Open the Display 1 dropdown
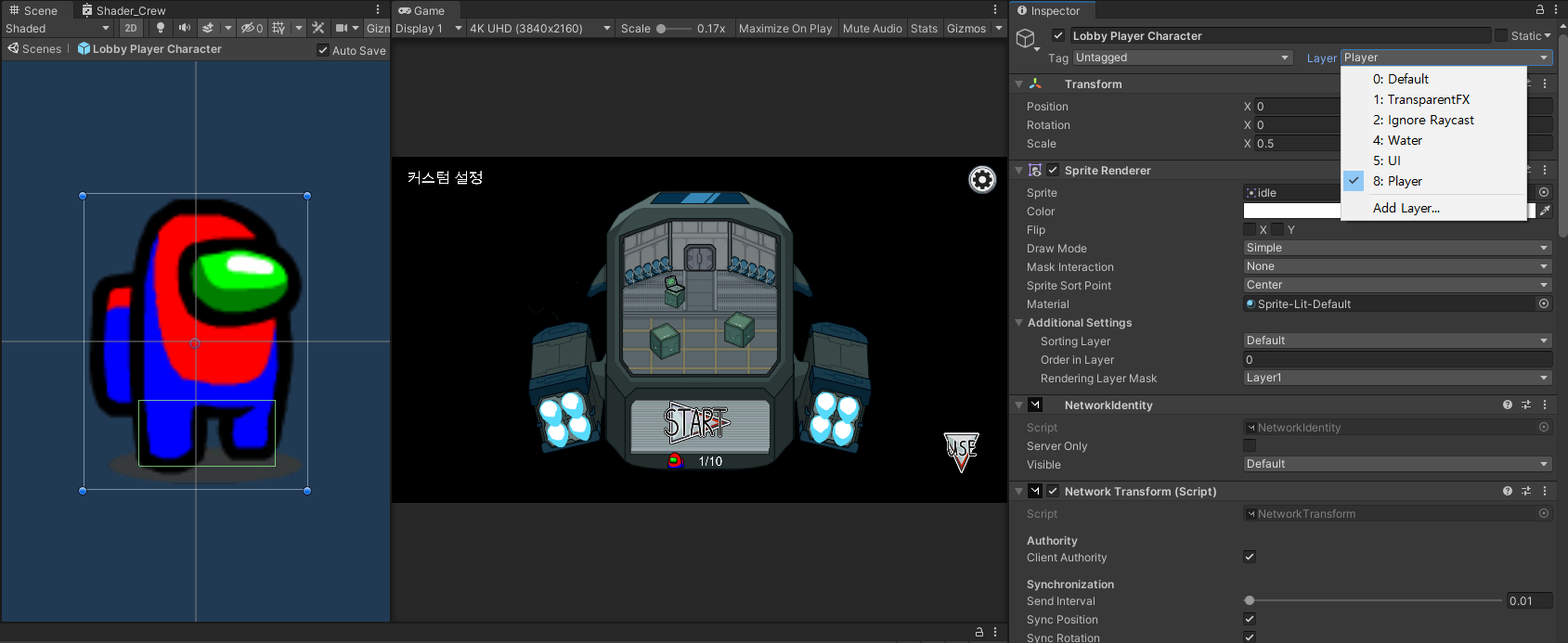The width and height of the screenshot is (1568, 643). pos(428,28)
